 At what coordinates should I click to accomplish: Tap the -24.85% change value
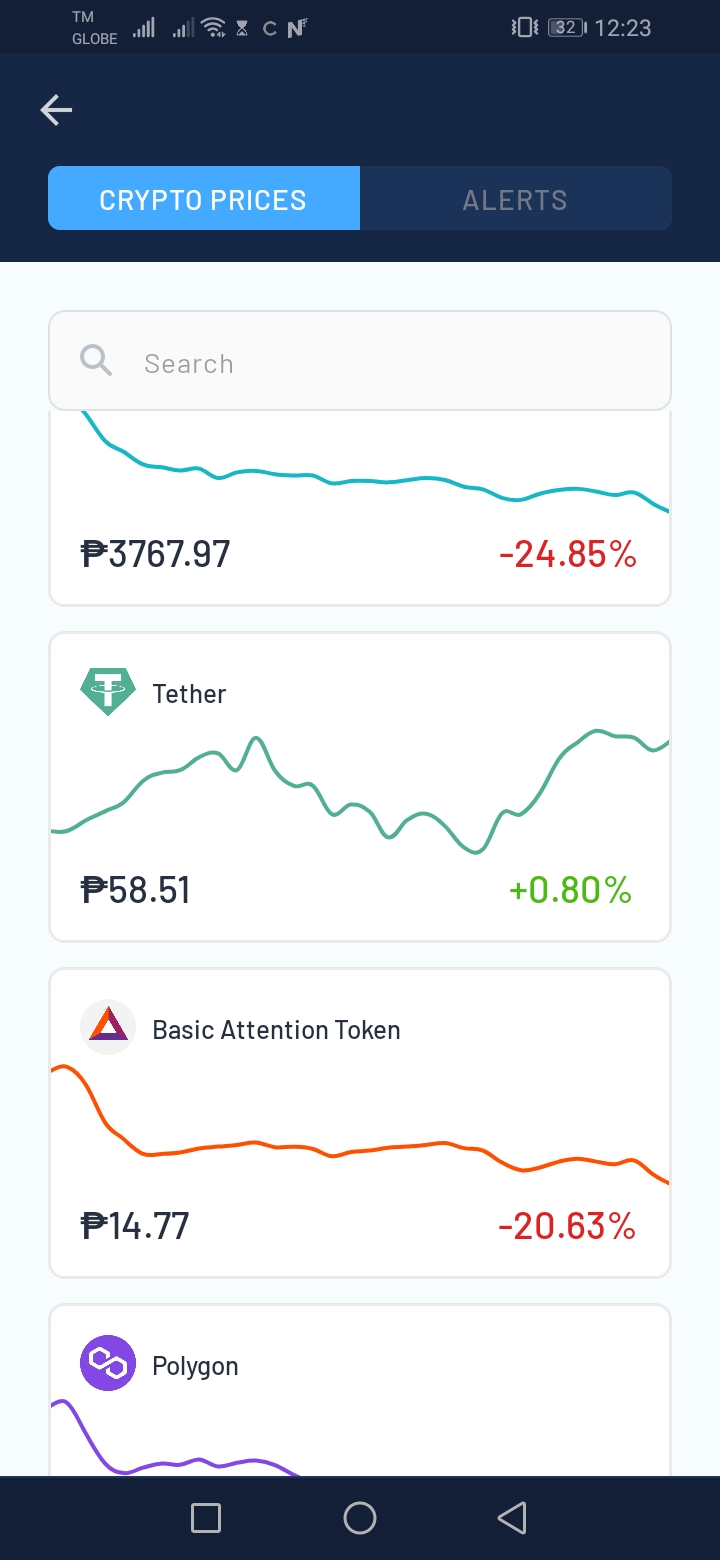coord(567,553)
